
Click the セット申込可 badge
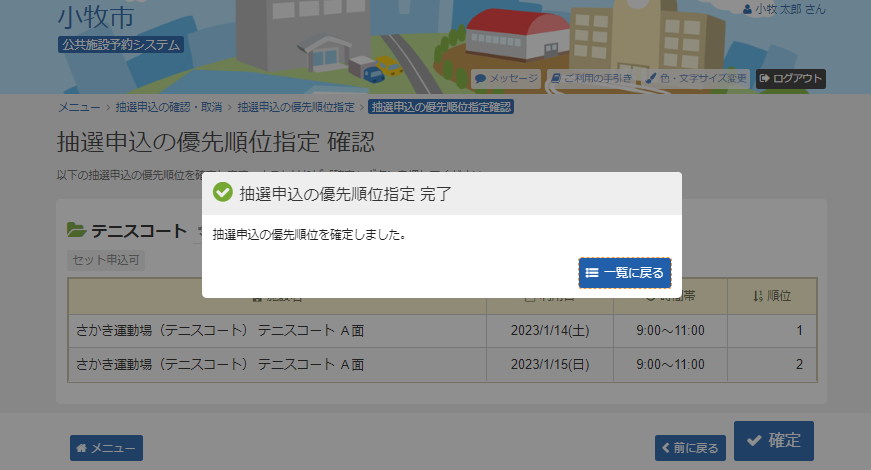(107, 259)
